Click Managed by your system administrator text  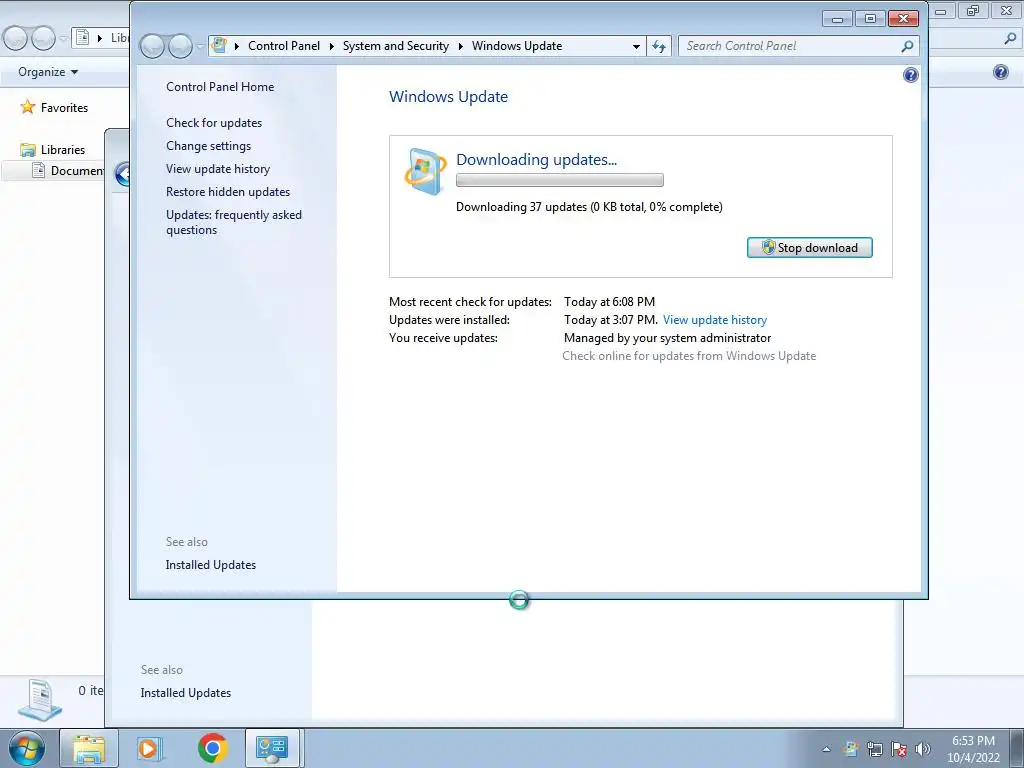pos(667,338)
